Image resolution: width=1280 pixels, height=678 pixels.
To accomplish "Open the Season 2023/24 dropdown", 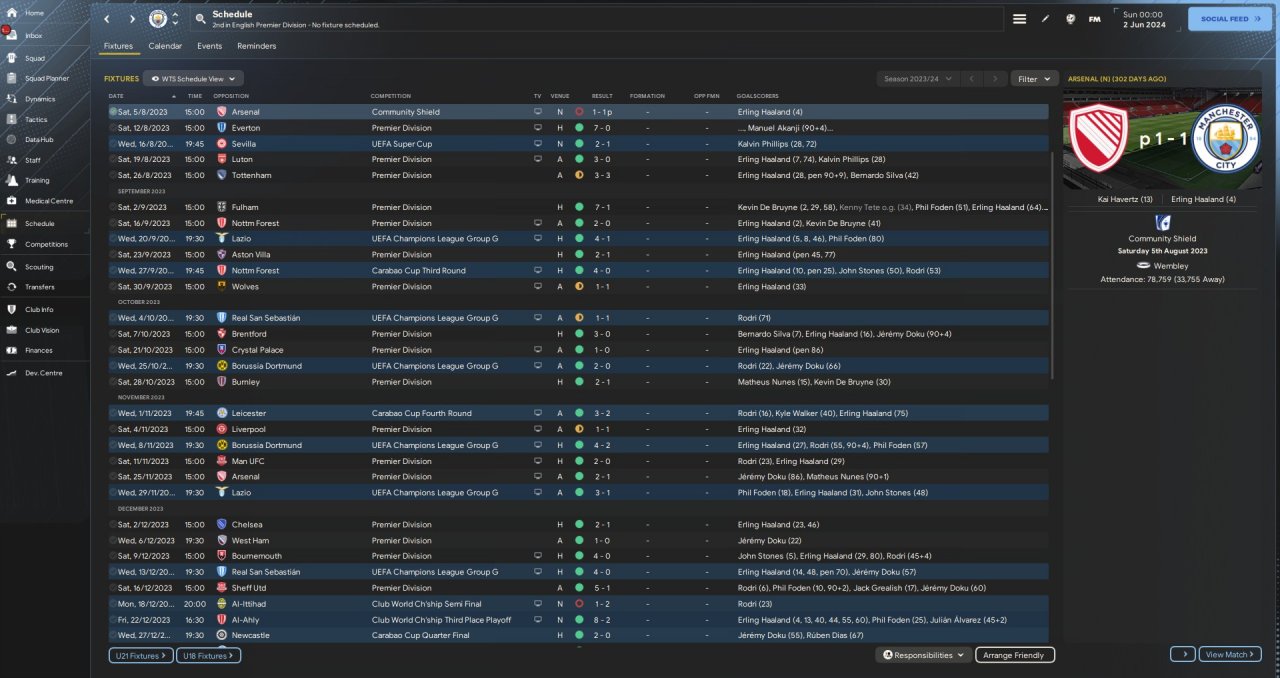I will 916,78.
